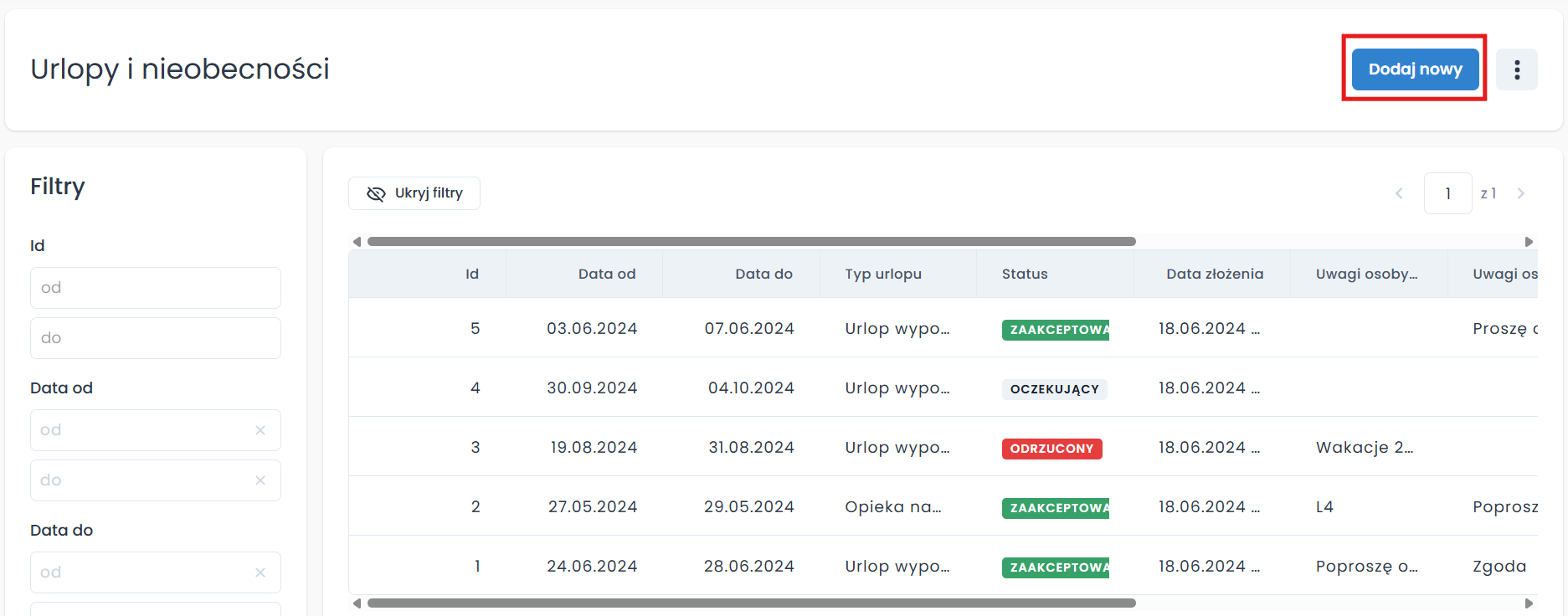This screenshot has height=616, width=1568.
Task: Click the Dodaj nowy button
Action: (1415, 69)
